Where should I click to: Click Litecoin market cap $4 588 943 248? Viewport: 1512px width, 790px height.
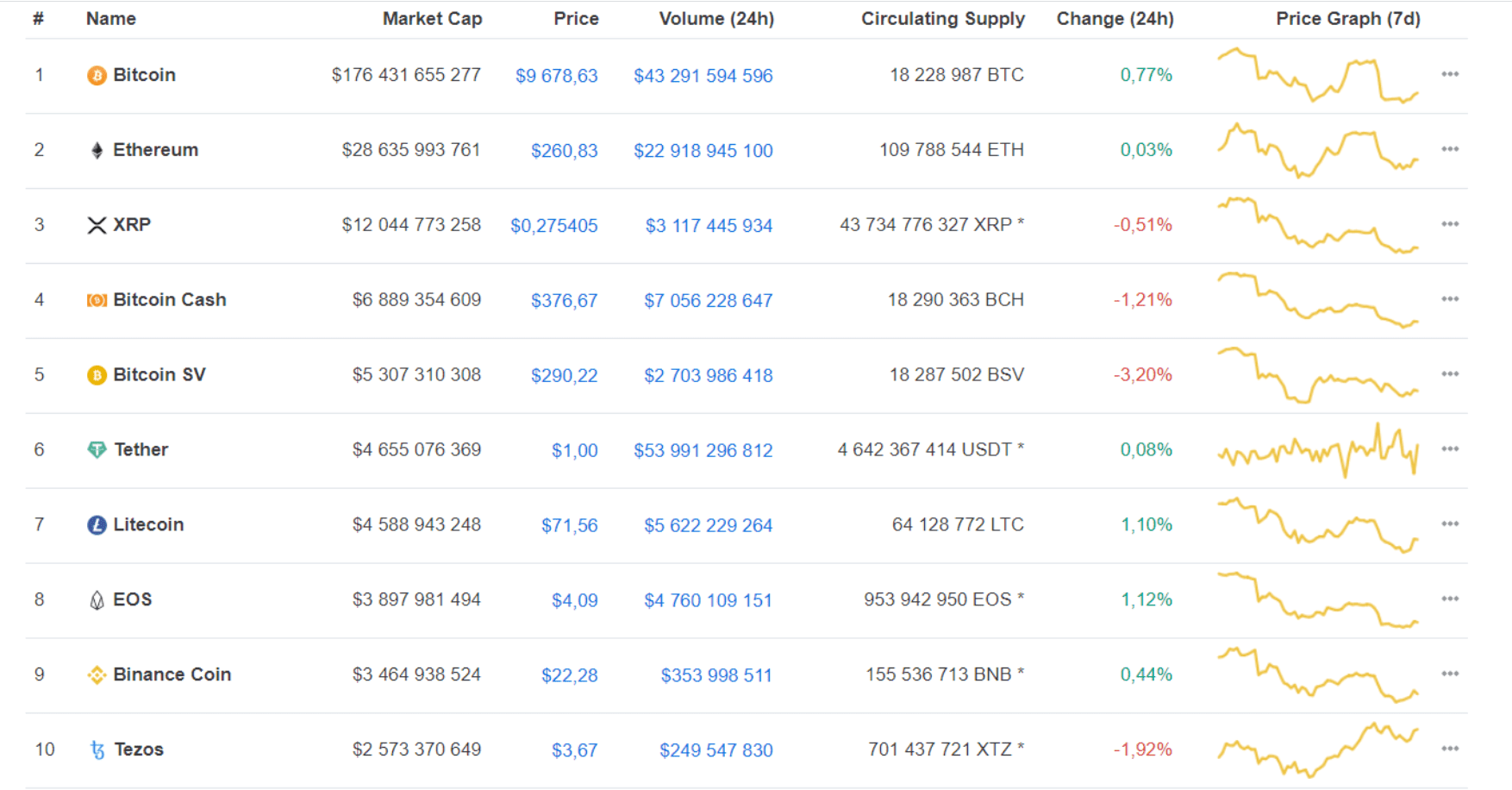click(416, 525)
